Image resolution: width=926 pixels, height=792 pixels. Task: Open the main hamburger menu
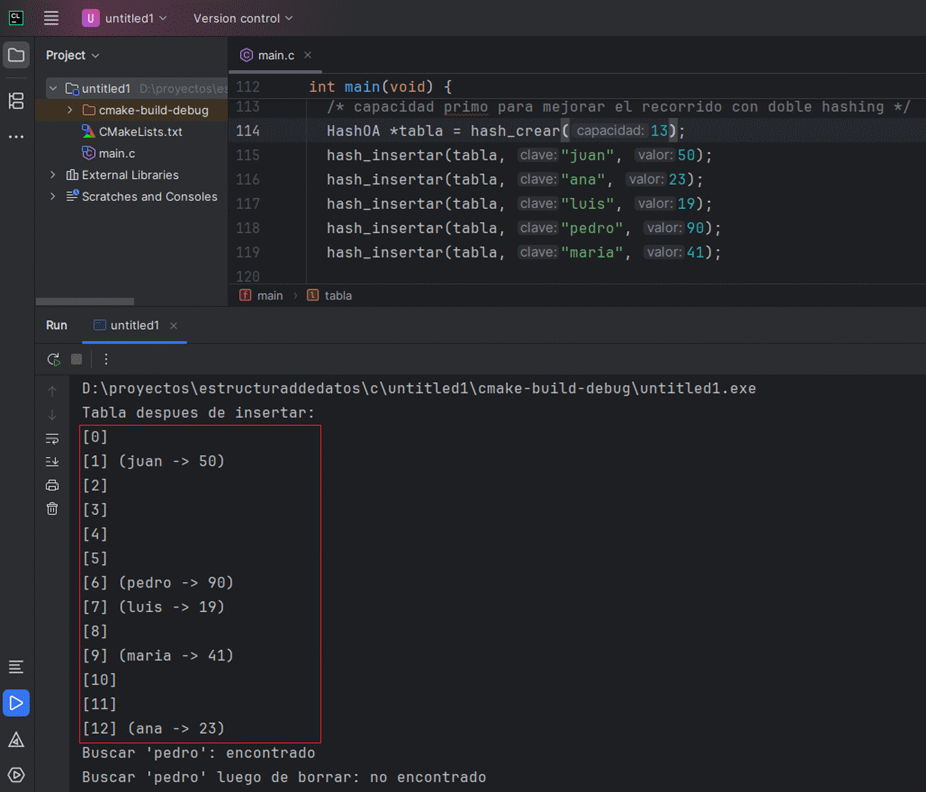point(51,17)
